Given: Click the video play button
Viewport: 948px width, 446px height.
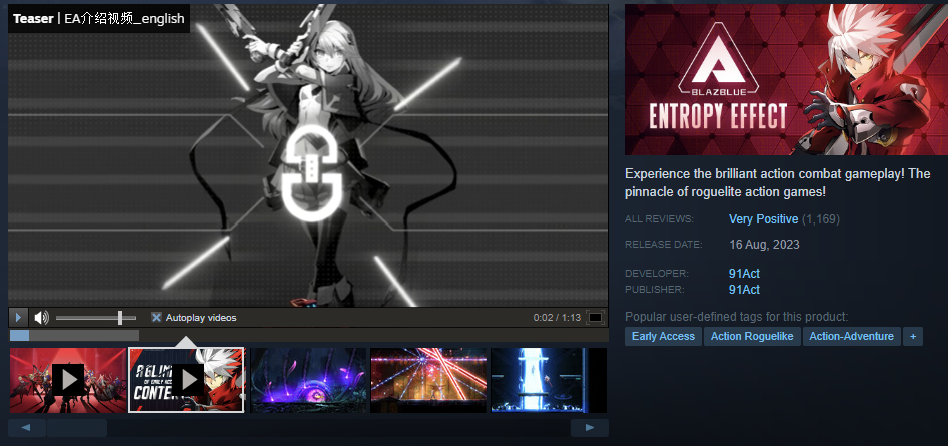Looking at the screenshot, I should 18,317.
